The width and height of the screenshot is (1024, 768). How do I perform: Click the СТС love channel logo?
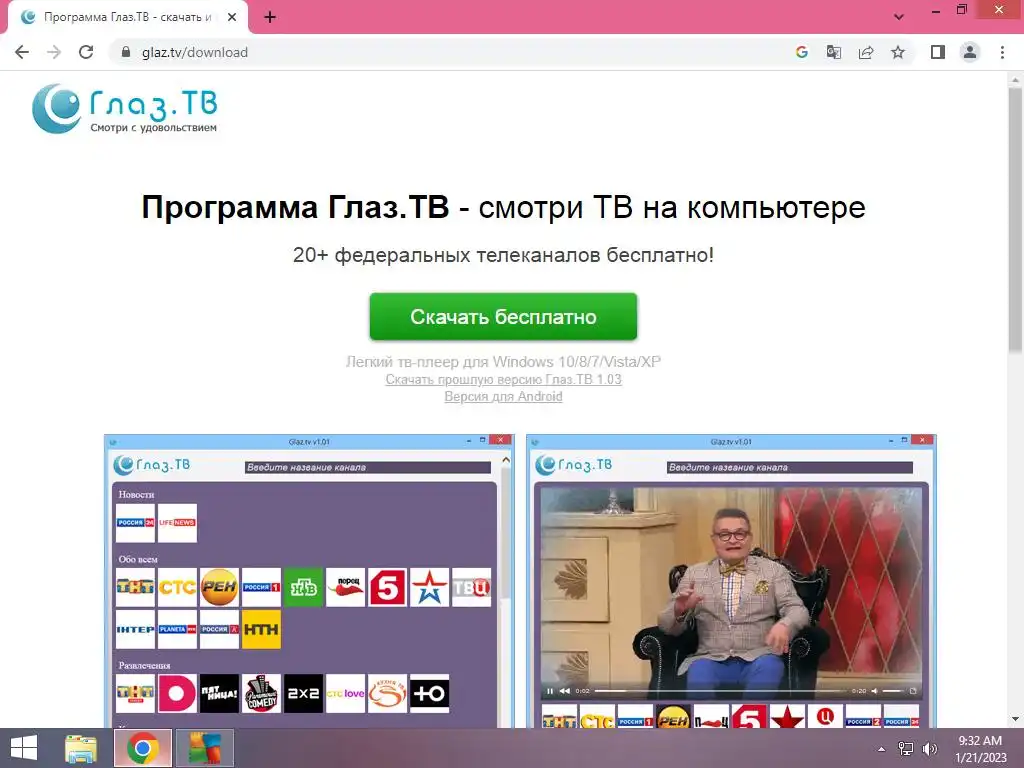pos(345,694)
